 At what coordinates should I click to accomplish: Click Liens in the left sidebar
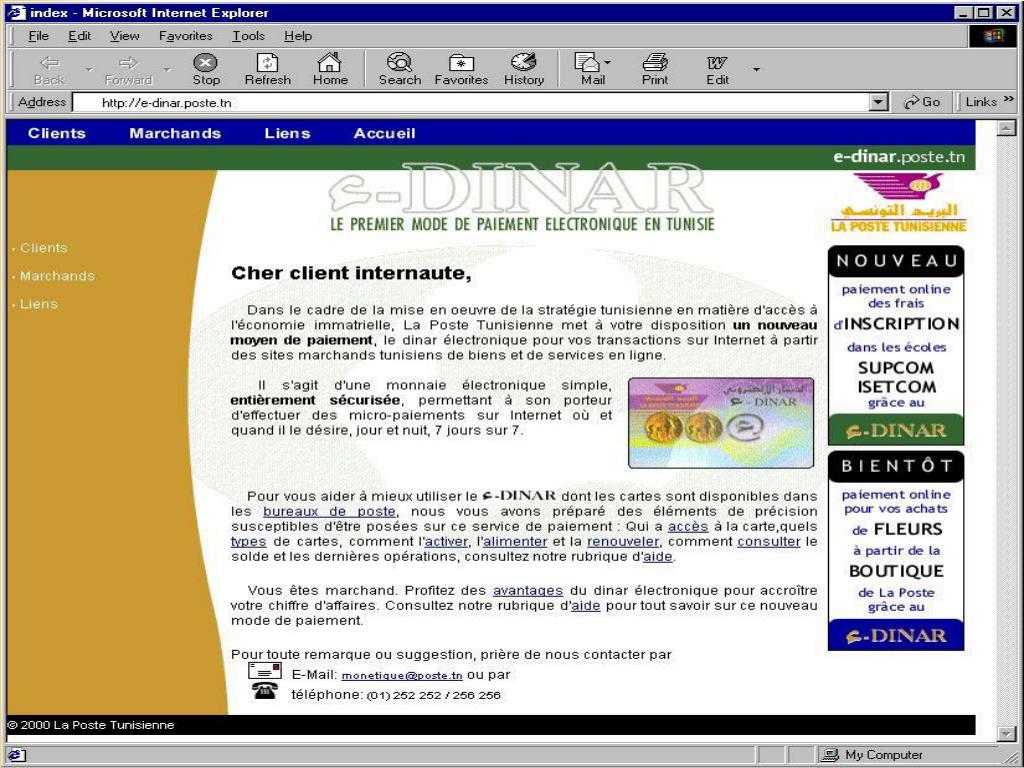tap(39, 304)
